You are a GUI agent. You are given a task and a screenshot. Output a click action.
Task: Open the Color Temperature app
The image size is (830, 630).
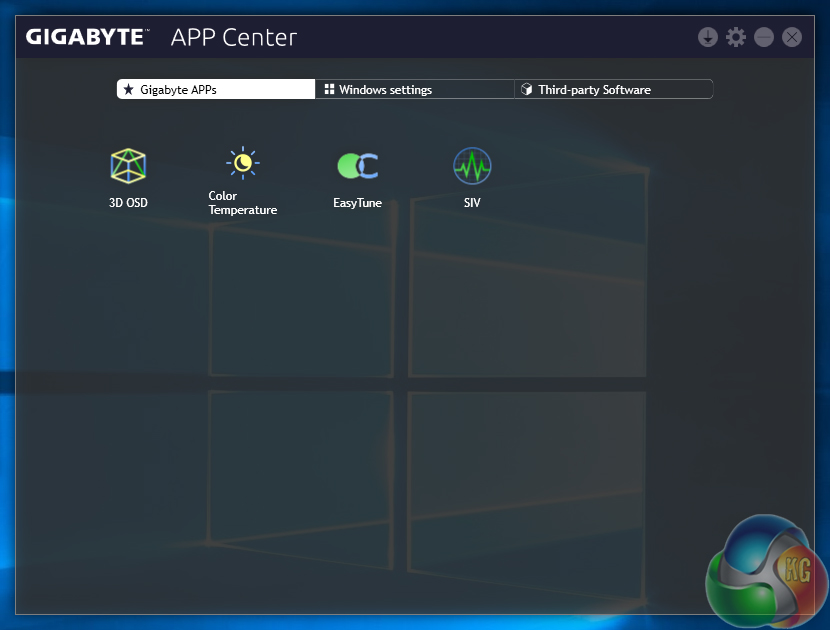coord(242,163)
